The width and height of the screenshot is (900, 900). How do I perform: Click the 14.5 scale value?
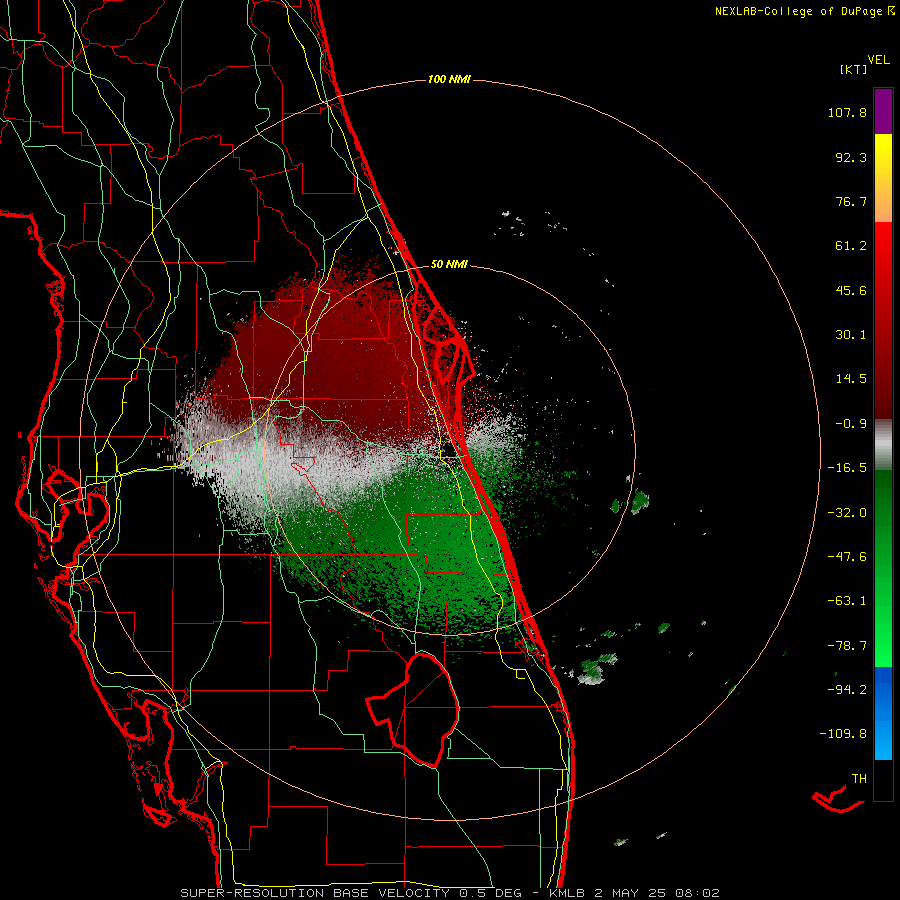[x=851, y=379]
